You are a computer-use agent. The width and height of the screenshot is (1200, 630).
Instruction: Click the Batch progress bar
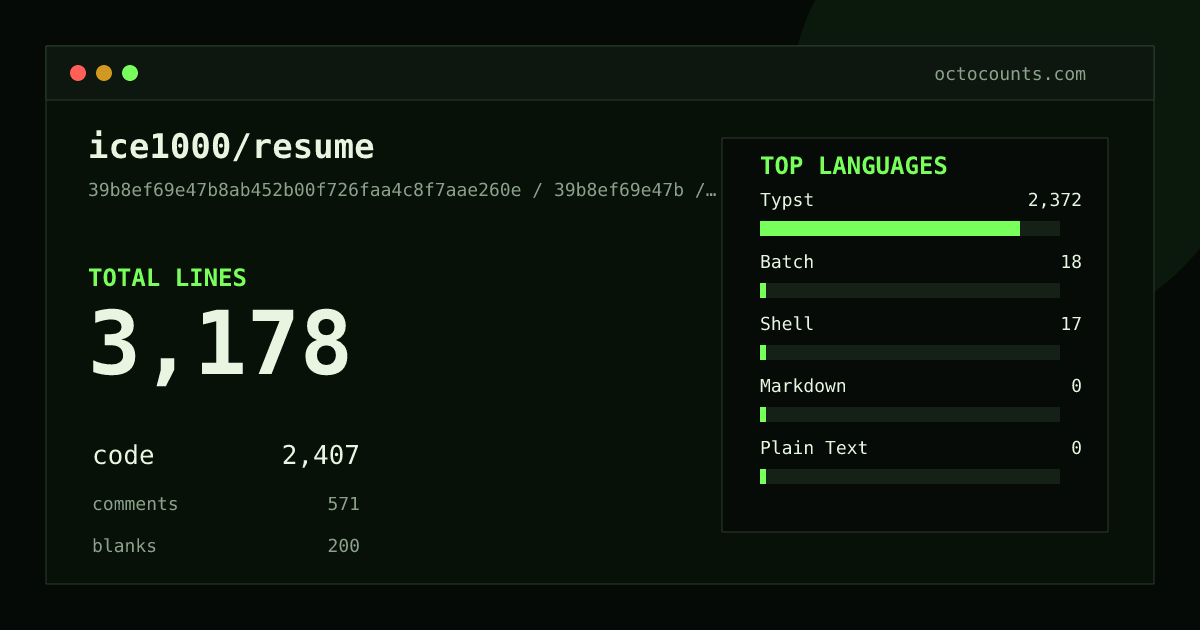coord(910,290)
